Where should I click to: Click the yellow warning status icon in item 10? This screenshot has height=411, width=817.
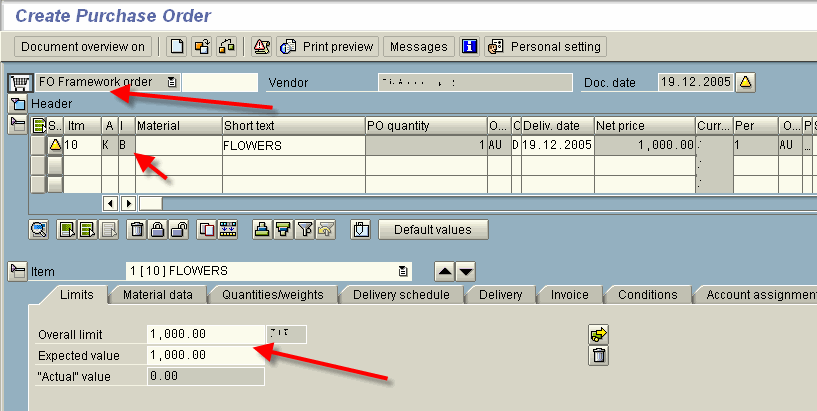pos(55,145)
